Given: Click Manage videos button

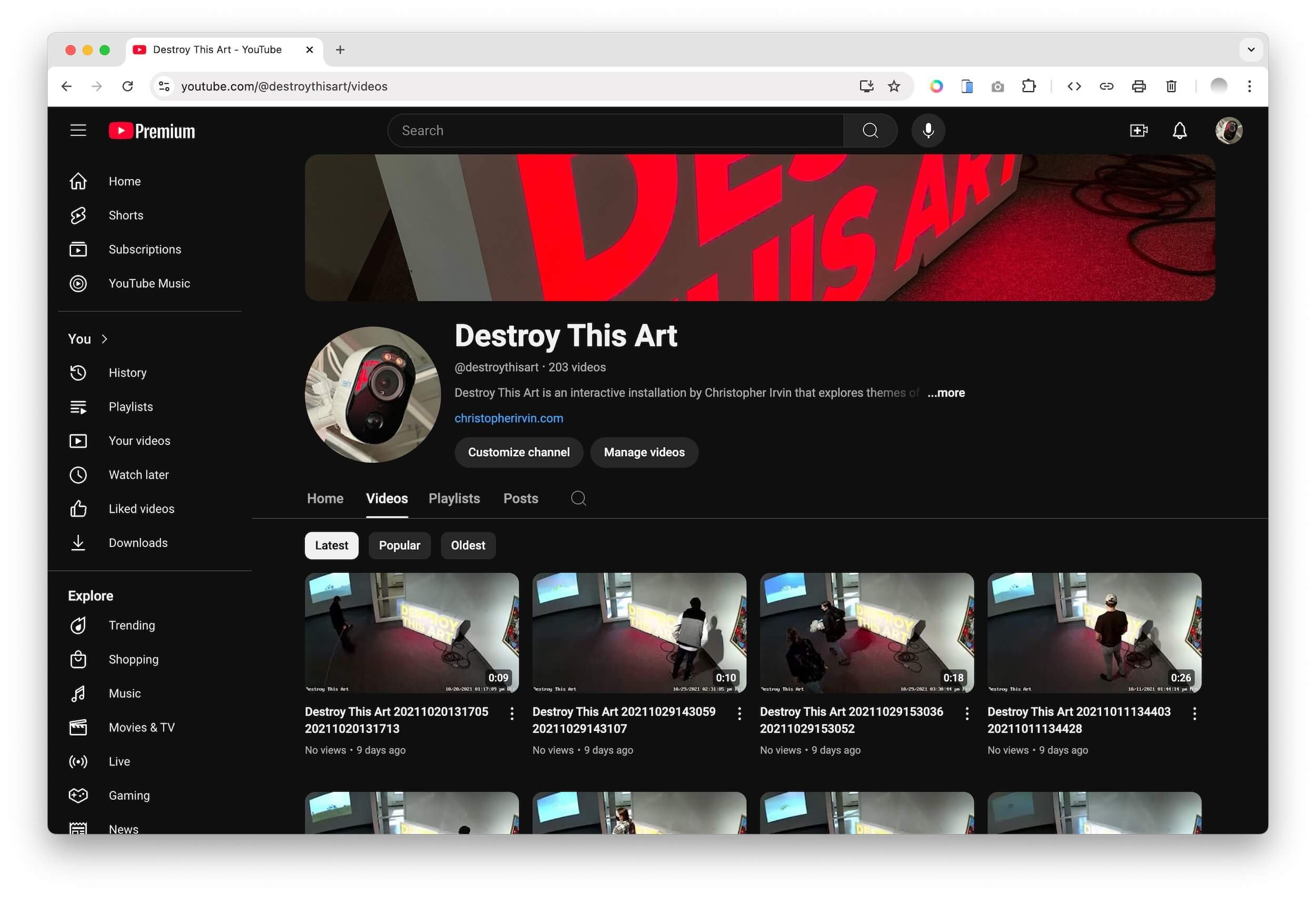Looking at the screenshot, I should coord(644,452).
